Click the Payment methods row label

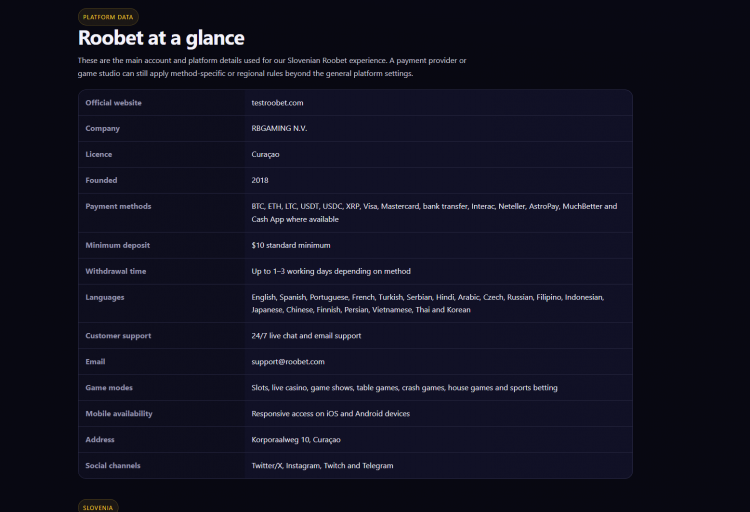pos(118,206)
